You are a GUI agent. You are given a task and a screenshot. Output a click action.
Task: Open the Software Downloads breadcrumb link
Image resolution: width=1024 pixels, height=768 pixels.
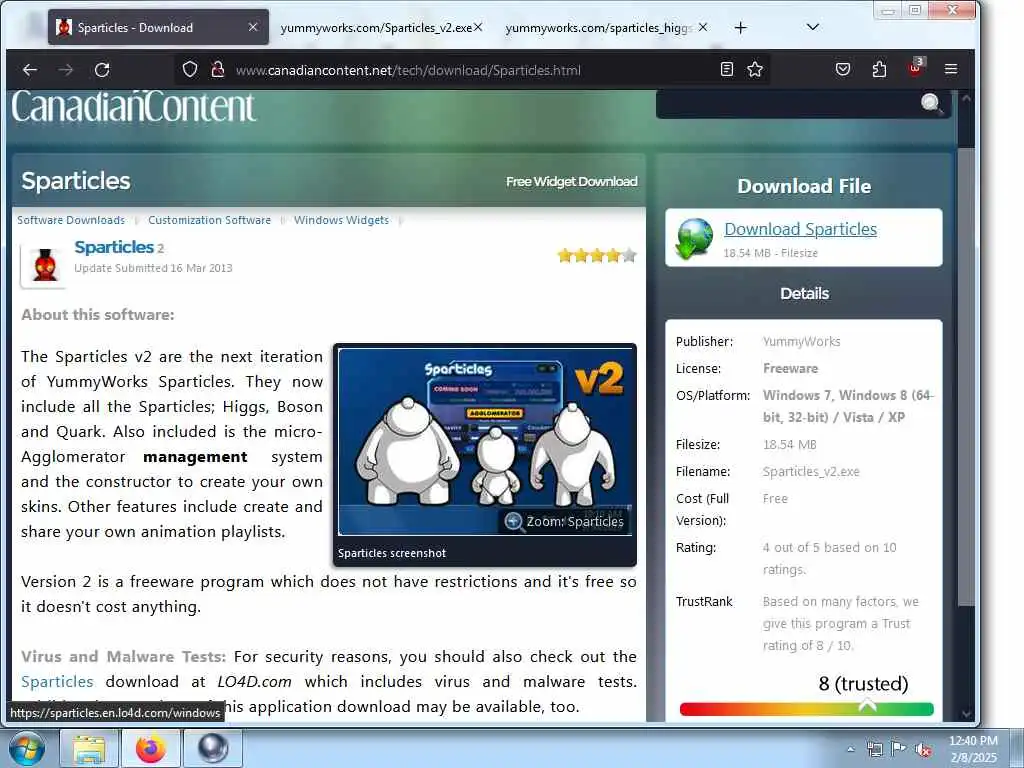coord(71,220)
